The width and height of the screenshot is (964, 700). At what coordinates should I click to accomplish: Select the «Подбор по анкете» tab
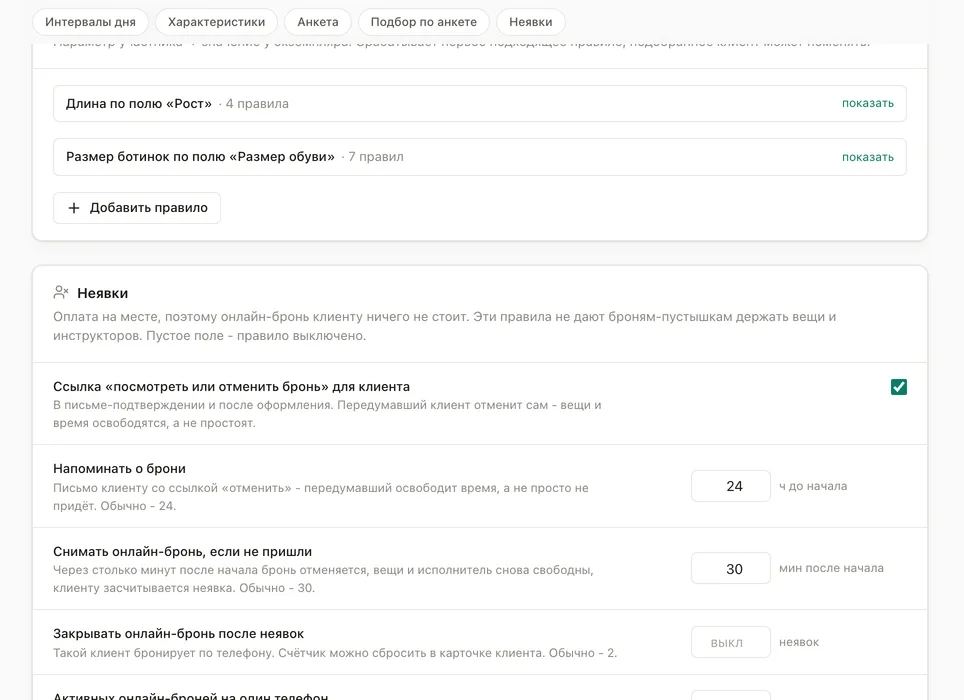pyautogui.click(x=424, y=22)
